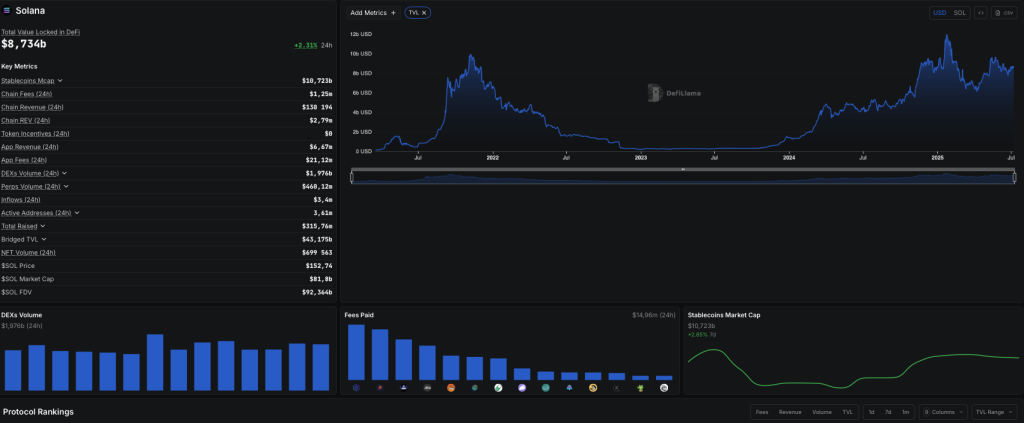Click the center grip of the range slider
1024x423 pixels.
pyautogui.click(x=683, y=169)
